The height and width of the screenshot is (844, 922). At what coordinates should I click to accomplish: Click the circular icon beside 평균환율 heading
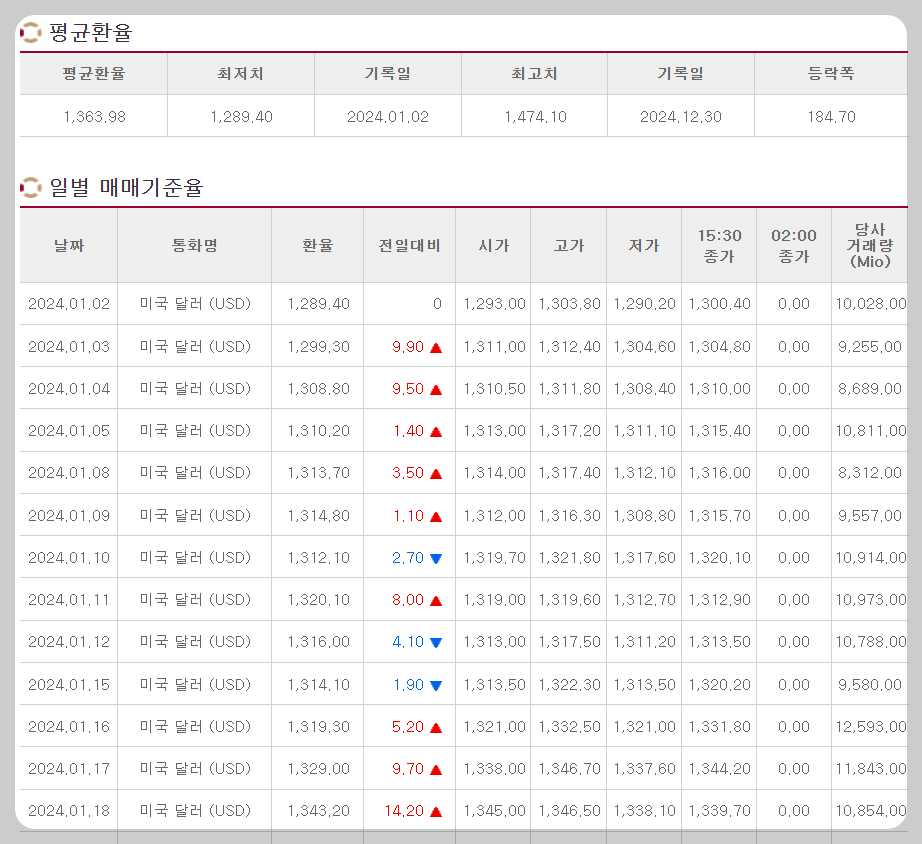pos(31,32)
